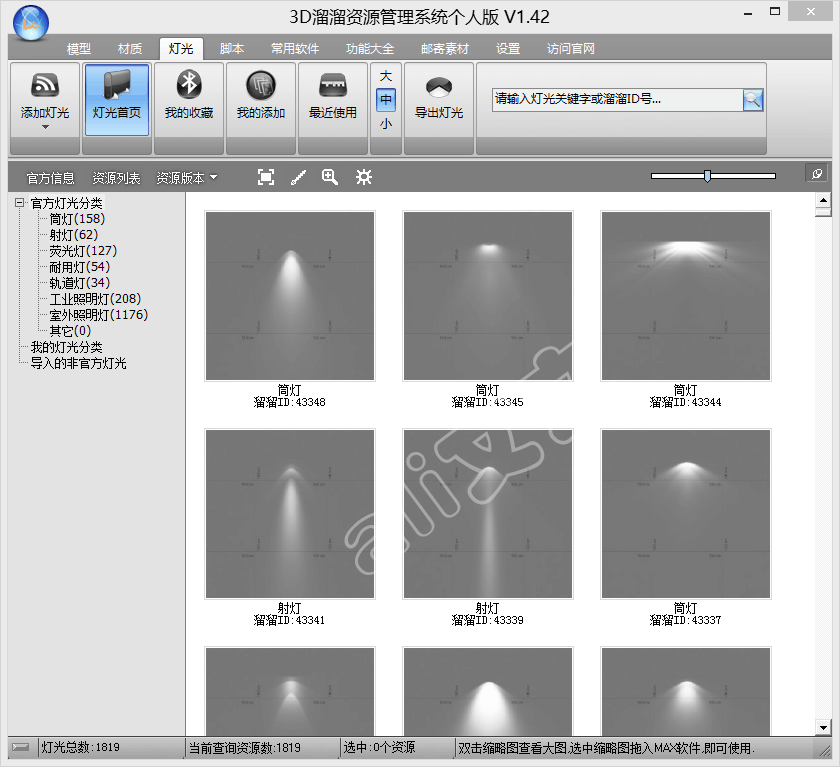Click the link icon at toolbar right

816,174
